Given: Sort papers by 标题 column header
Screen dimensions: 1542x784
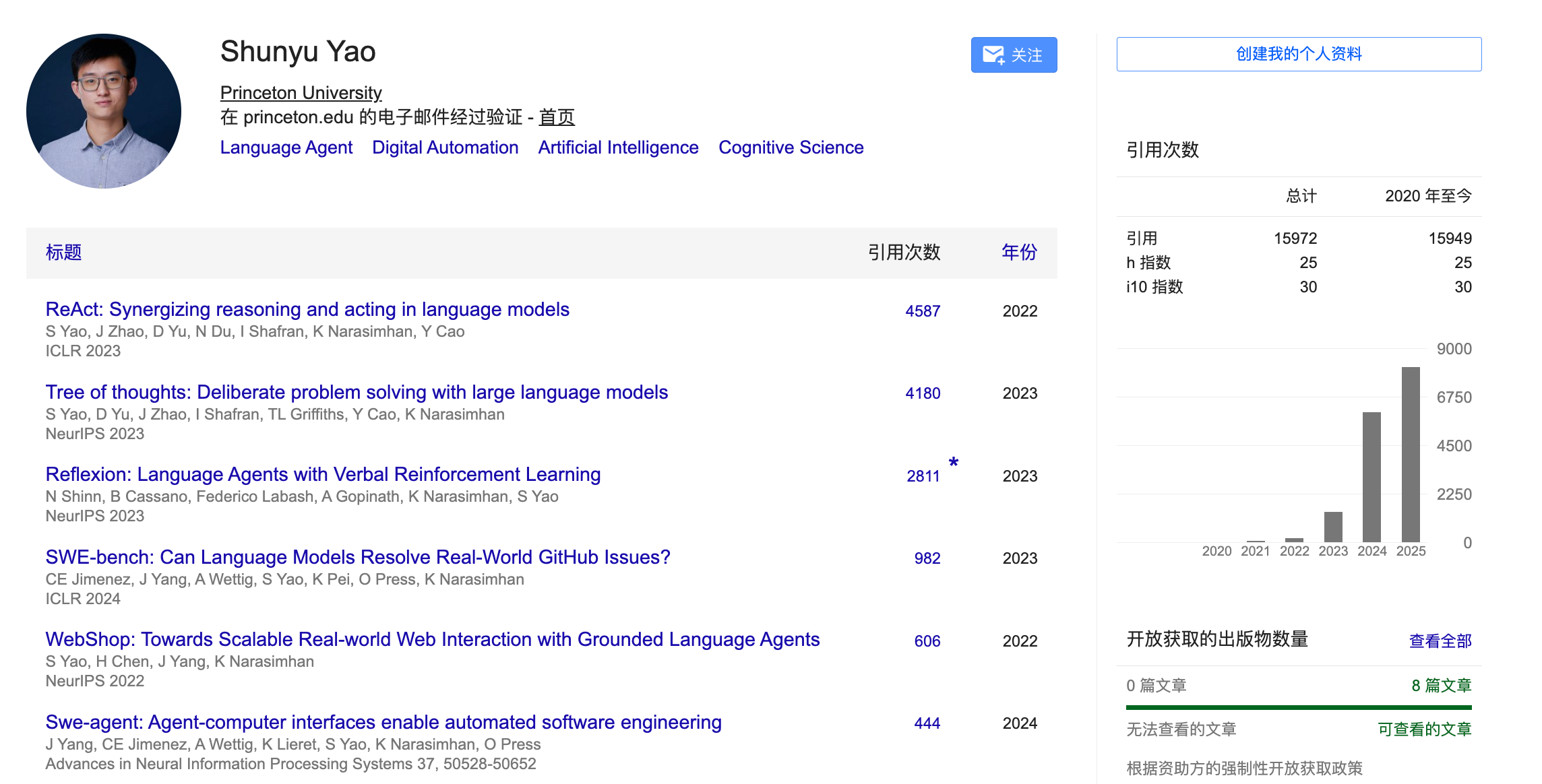Looking at the screenshot, I should click(x=64, y=253).
